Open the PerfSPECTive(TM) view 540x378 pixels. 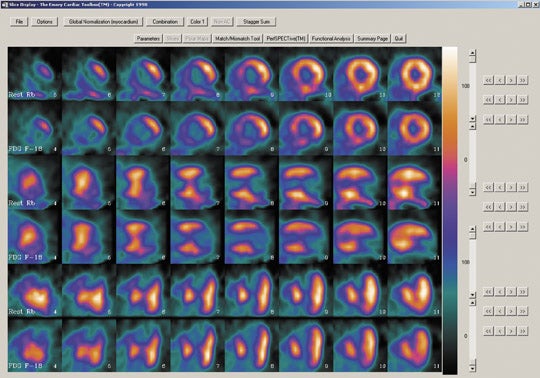click(286, 39)
